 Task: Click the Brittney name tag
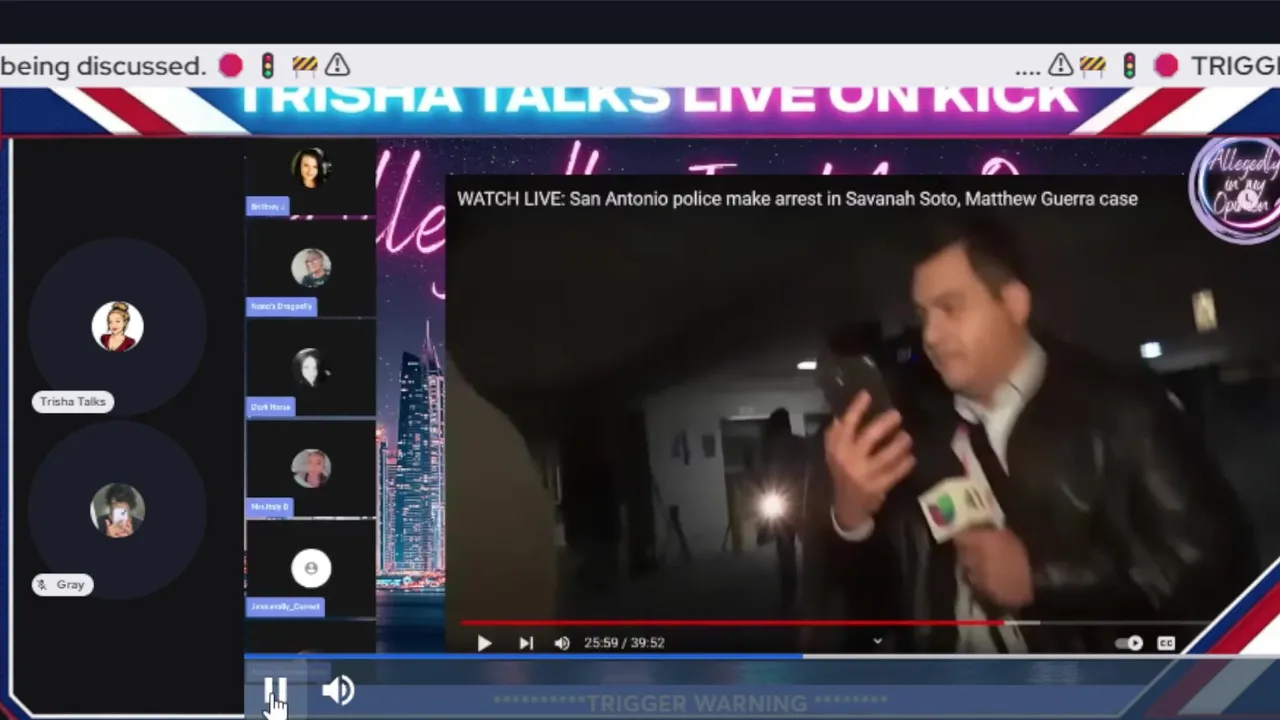[267, 206]
